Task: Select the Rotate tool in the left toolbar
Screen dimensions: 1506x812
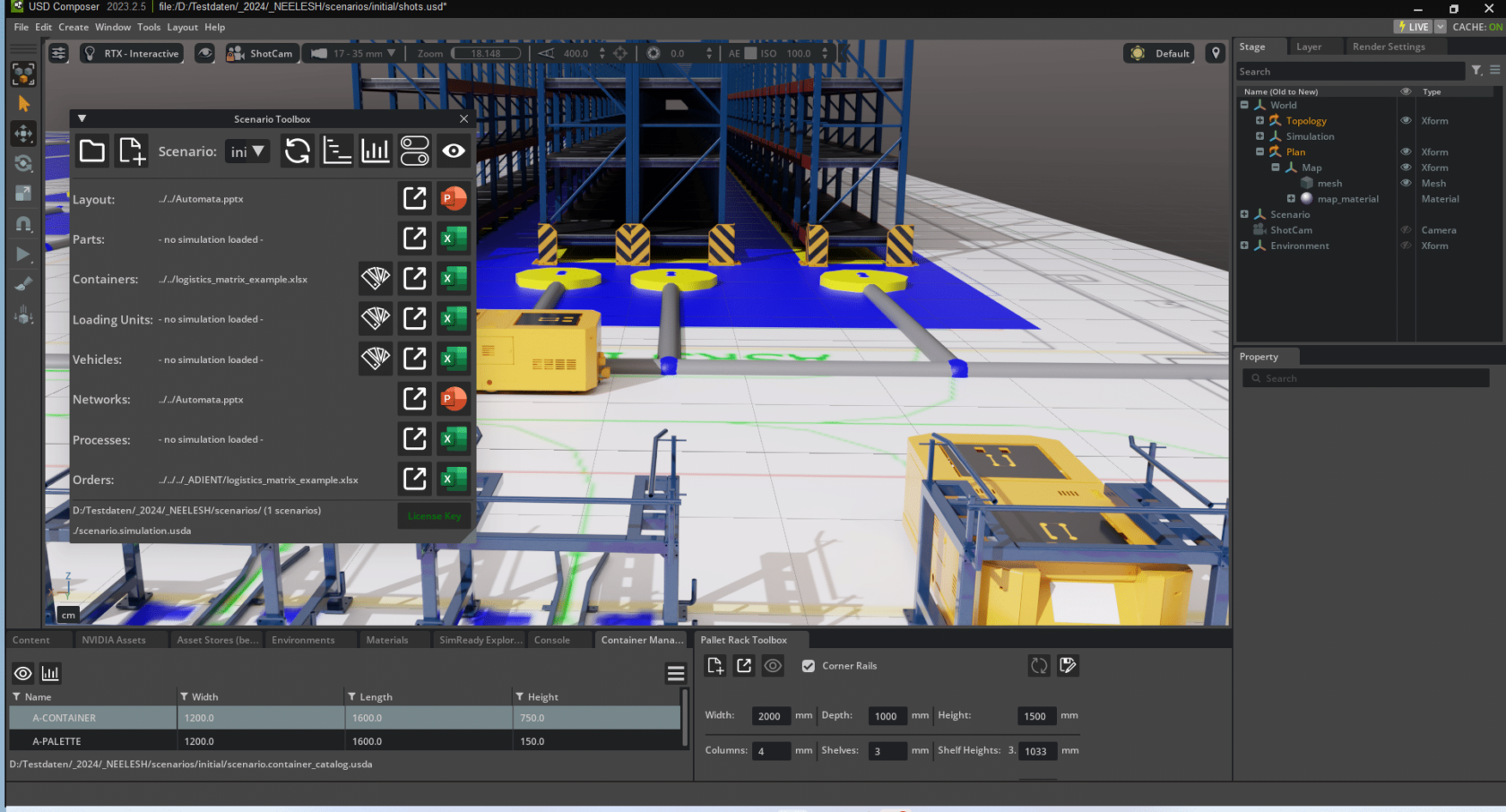Action: [x=24, y=163]
